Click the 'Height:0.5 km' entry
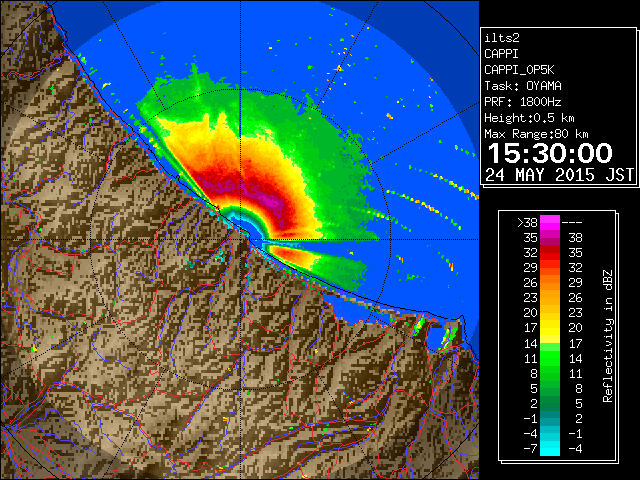Screen dimensions: 640x480 (529, 118)
